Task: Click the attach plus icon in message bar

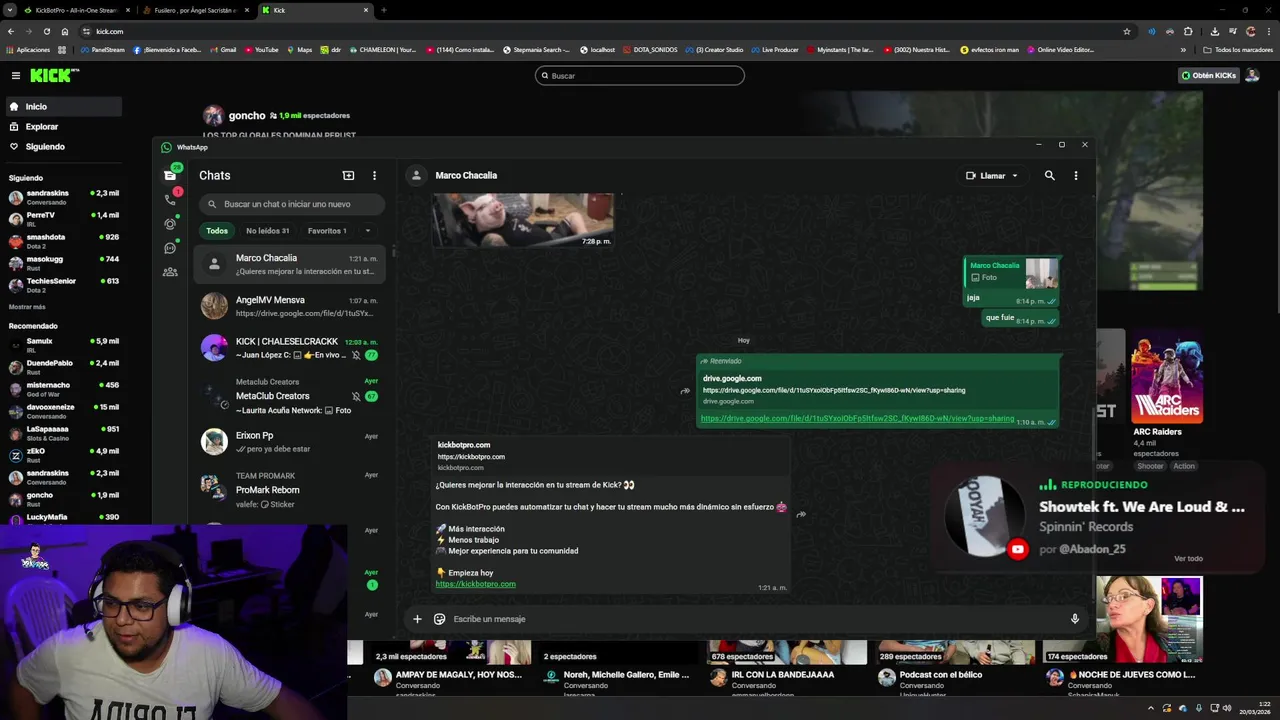Action: (417, 619)
